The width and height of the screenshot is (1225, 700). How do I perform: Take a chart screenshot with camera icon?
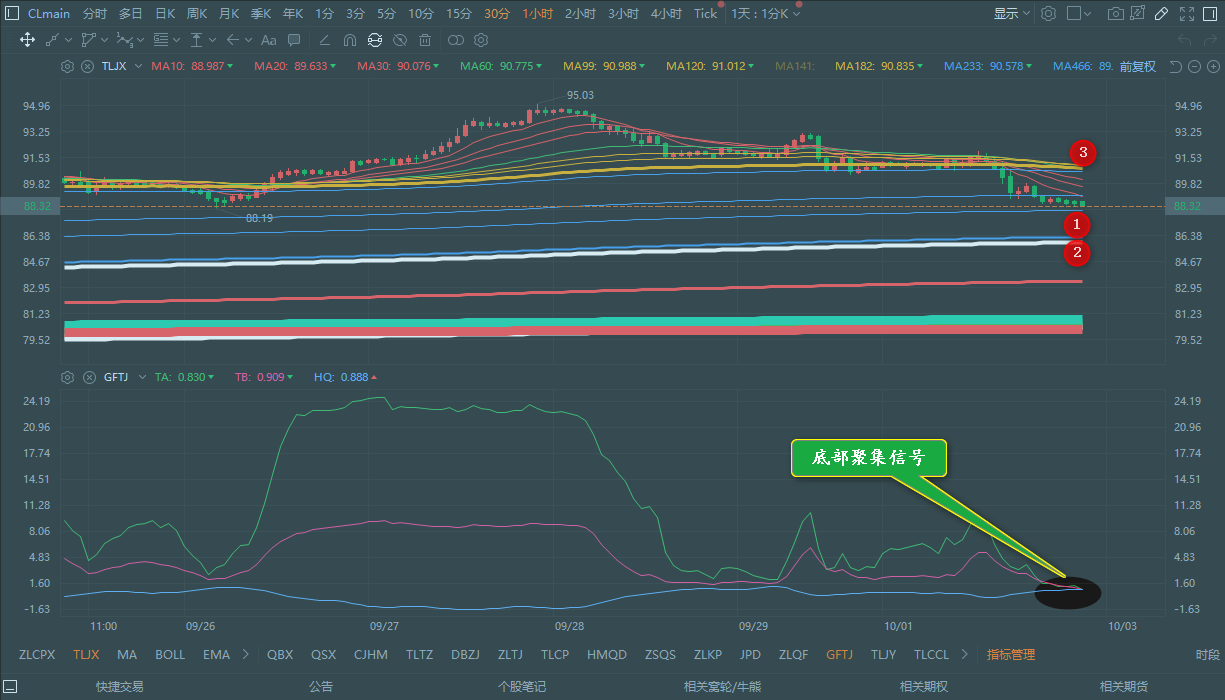click(x=1115, y=14)
